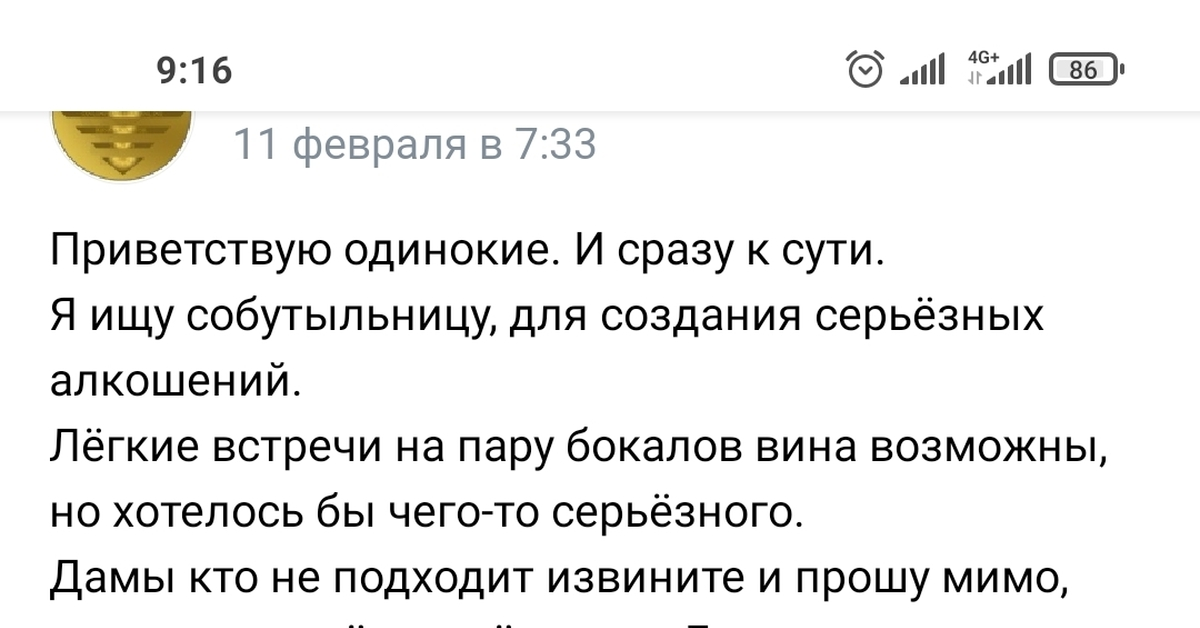Open the golden community avatar
Image resolution: width=1200 pixels, height=628 pixels.
tap(120, 140)
